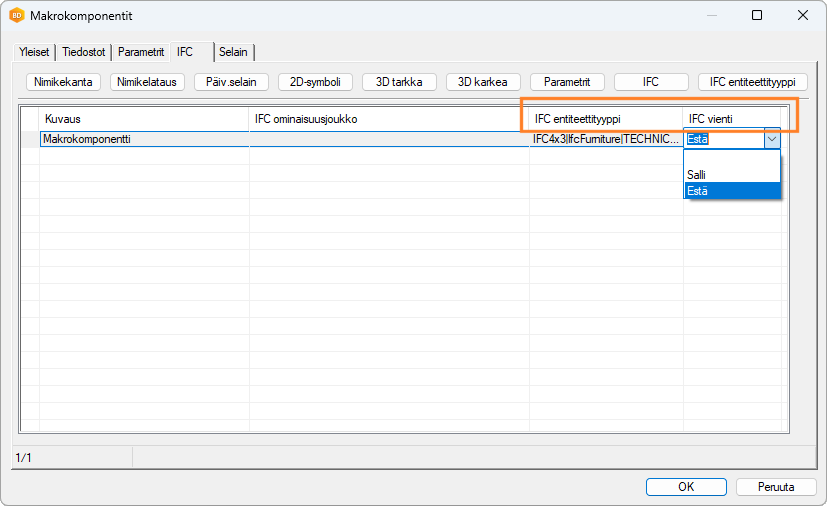
Task: Click the IFC toolbar button
Action: click(651, 82)
